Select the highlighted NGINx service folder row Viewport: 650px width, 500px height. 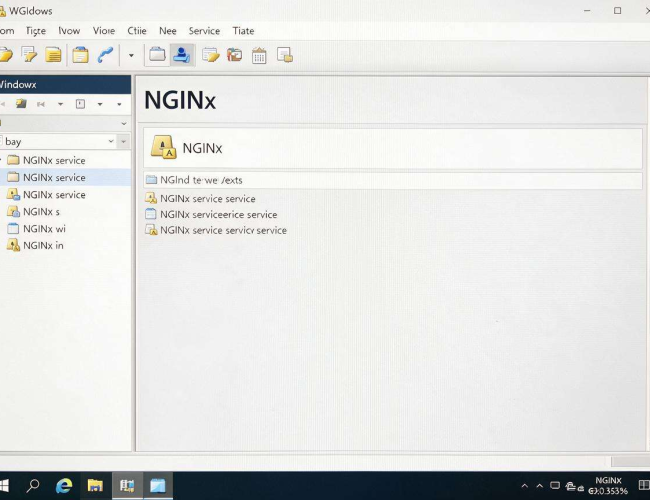pos(65,177)
